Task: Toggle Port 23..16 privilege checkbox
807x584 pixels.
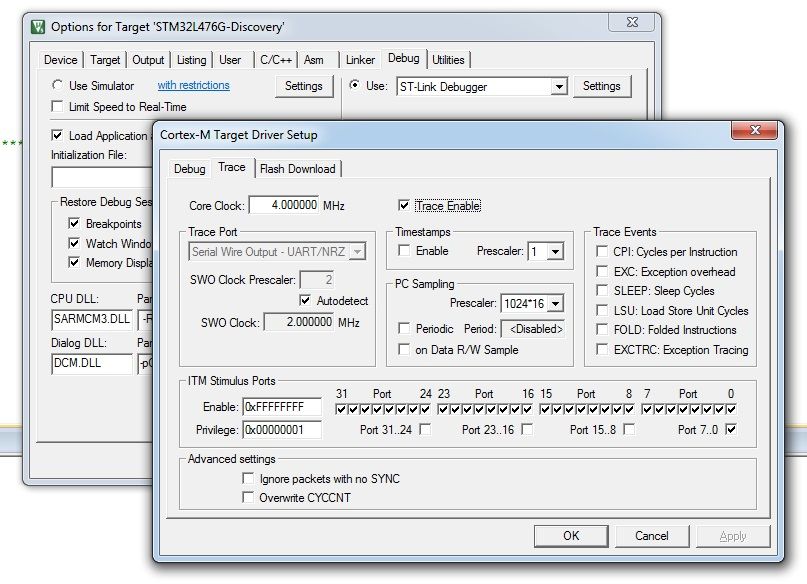Action: pyautogui.click(x=527, y=429)
